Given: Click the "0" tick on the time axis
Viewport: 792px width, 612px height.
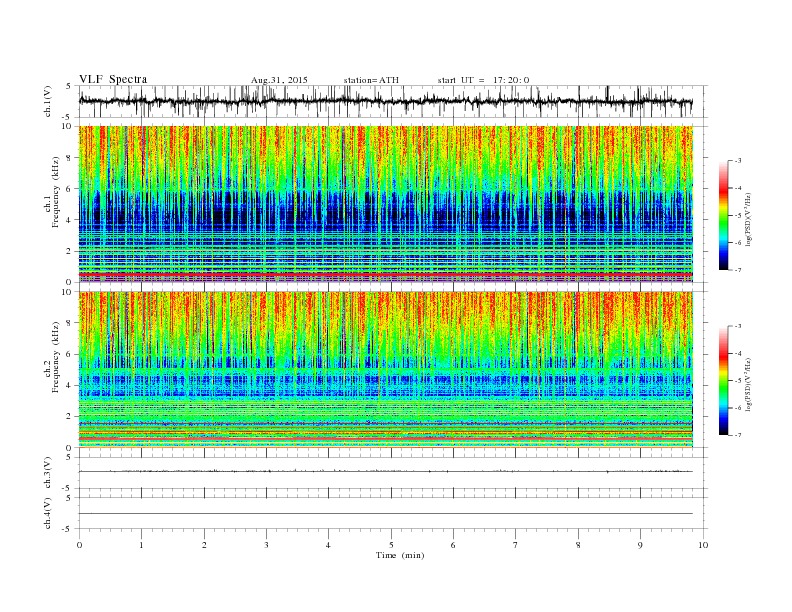Looking at the screenshot, I should tap(79, 545).
